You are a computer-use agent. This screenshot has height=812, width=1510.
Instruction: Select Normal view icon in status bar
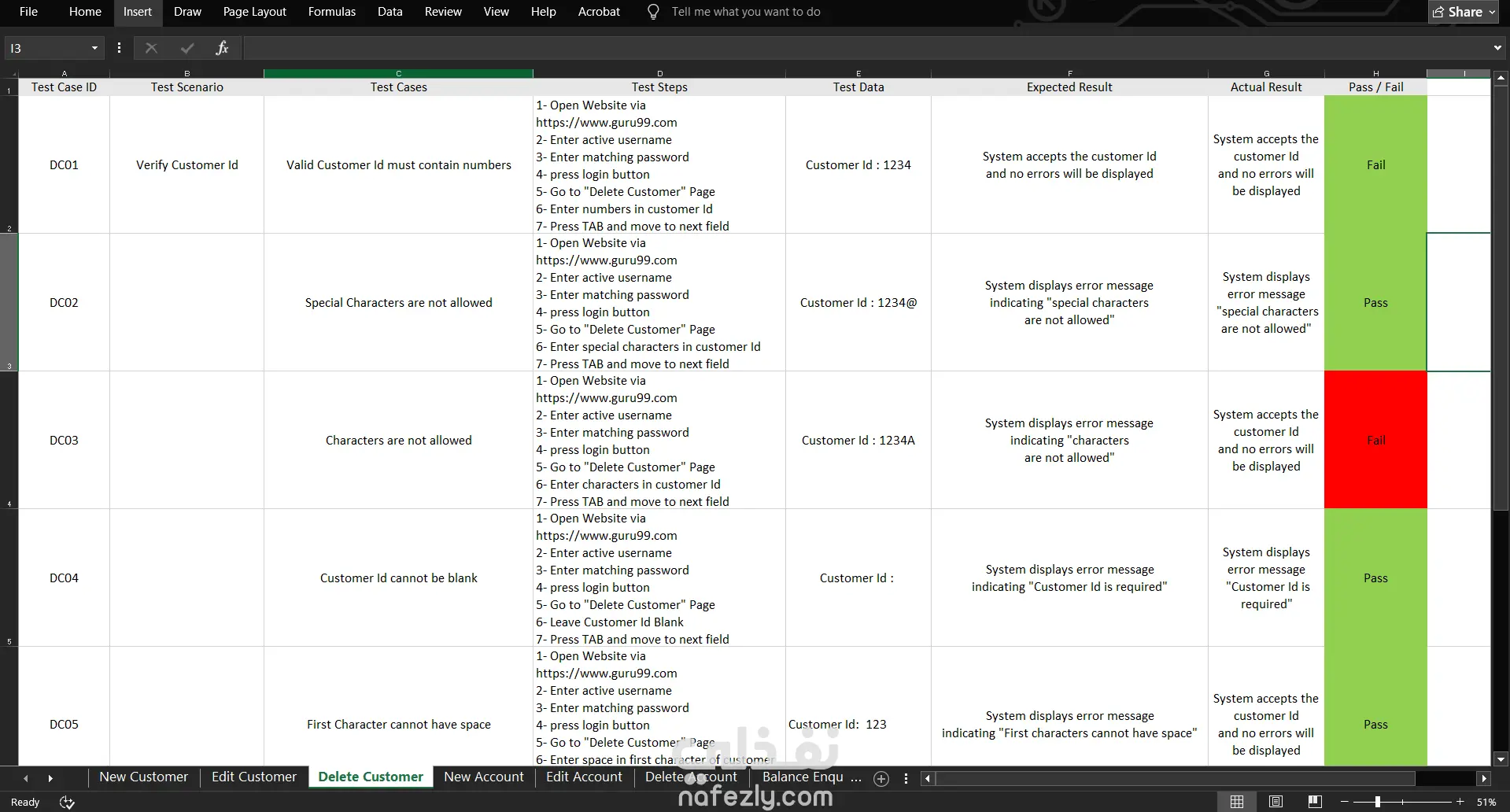(1236, 801)
